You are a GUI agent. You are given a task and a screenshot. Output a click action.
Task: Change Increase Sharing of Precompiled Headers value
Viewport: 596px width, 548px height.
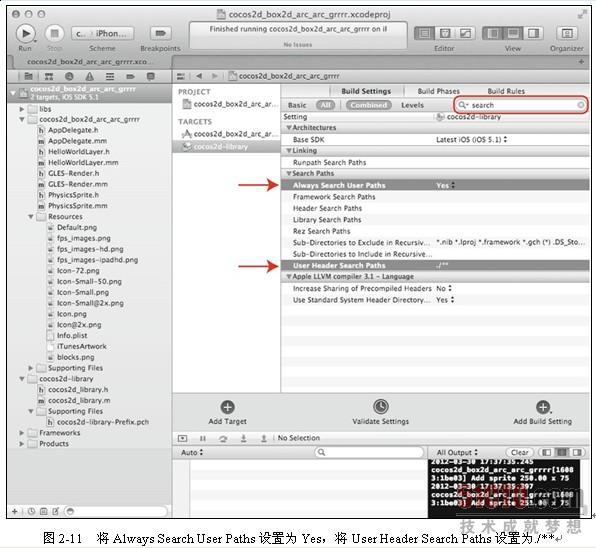tap(444, 288)
